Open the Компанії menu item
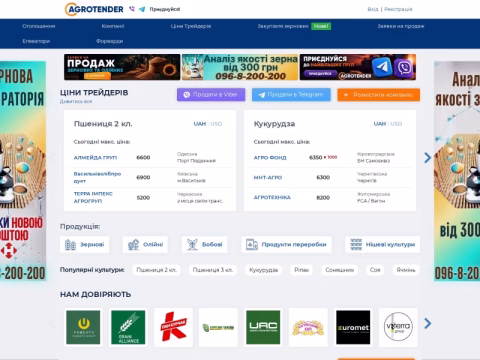 coord(113,26)
